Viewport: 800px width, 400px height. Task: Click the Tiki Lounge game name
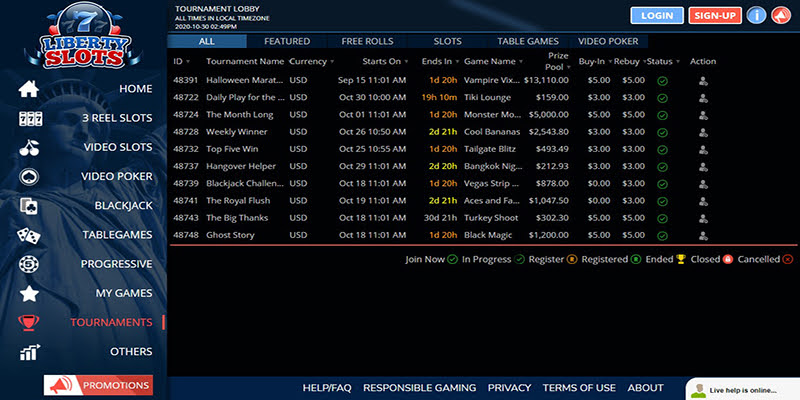coord(487,97)
